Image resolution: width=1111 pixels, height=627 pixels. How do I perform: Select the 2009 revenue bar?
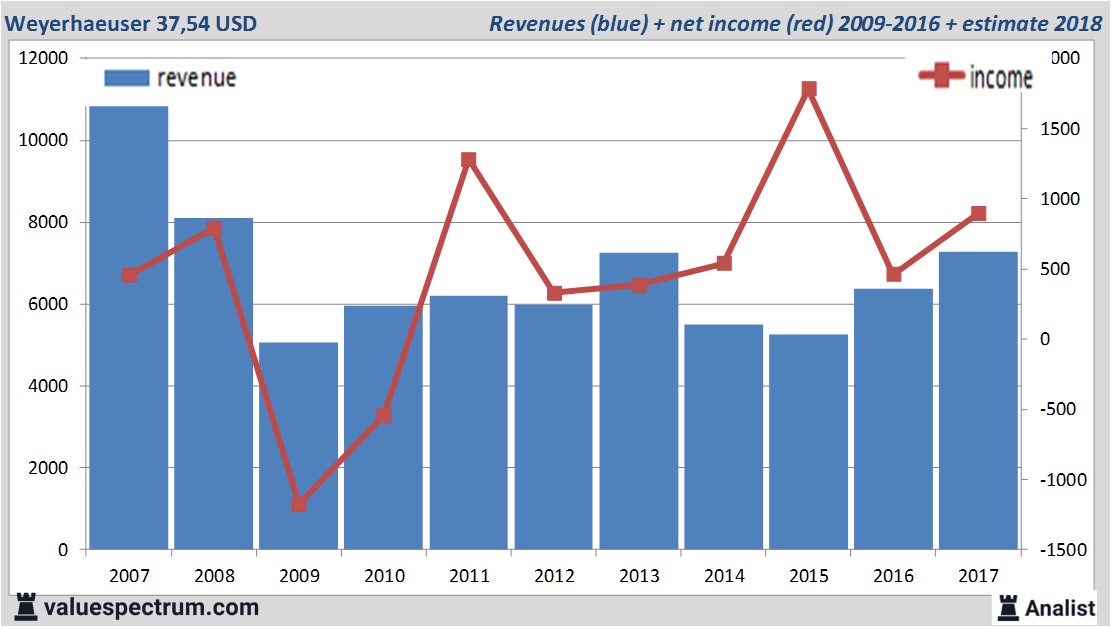(298, 446)
